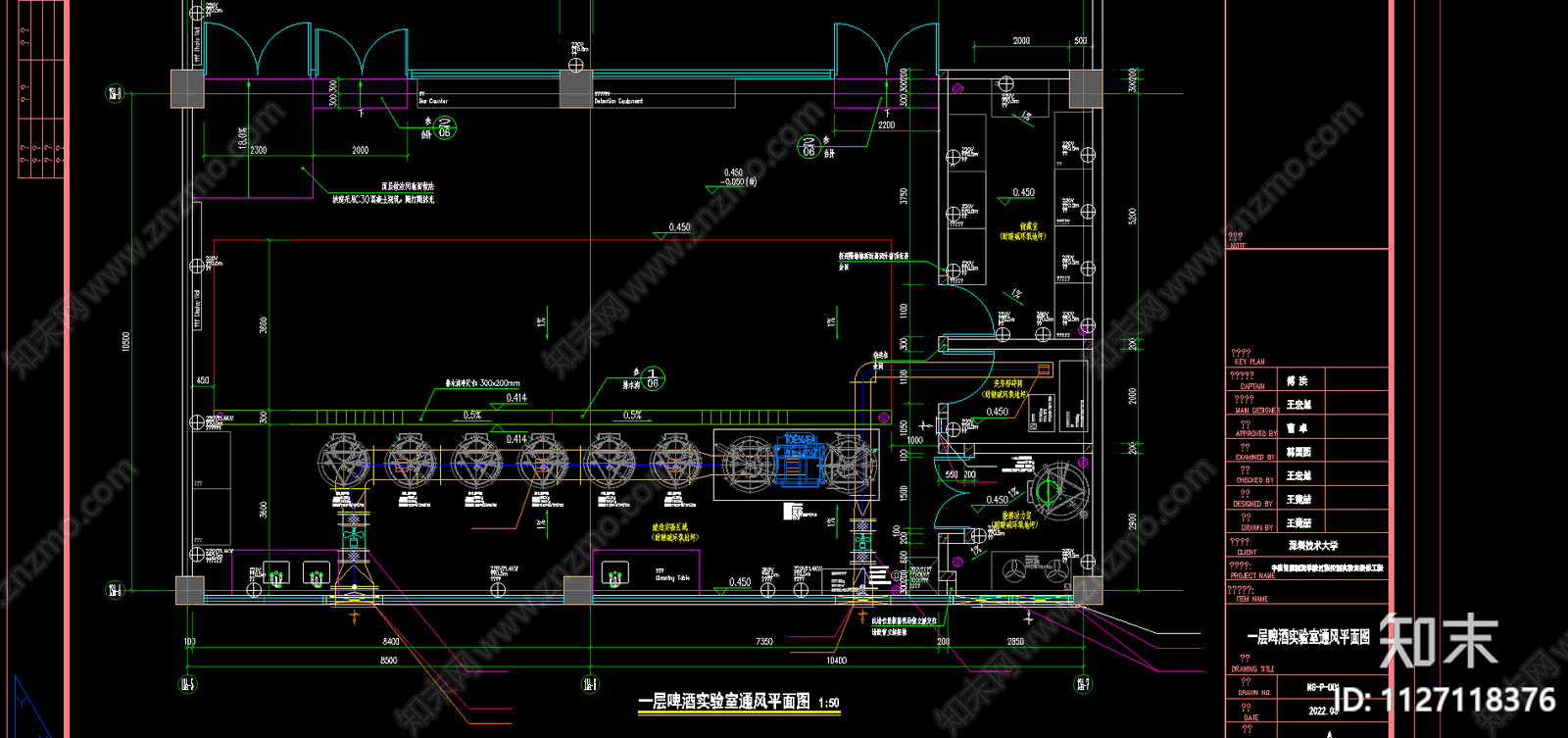This screenshot has height=738, width=1568.
Task: Select the blue air handling unit symbol
Action: 800,460
